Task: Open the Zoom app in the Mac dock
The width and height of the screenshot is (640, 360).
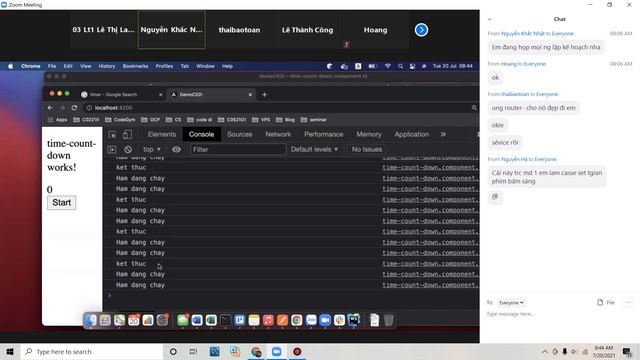Action: [x=325, y=320]
